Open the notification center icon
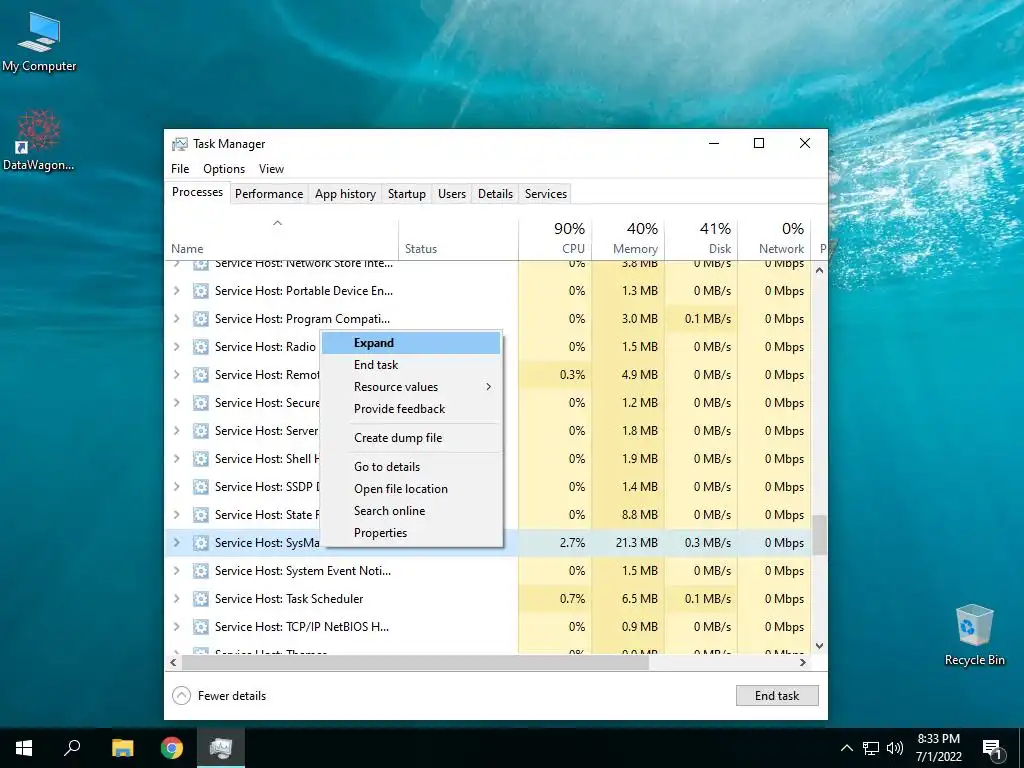This screenshot has height=768, width=1024. point(992,749)
